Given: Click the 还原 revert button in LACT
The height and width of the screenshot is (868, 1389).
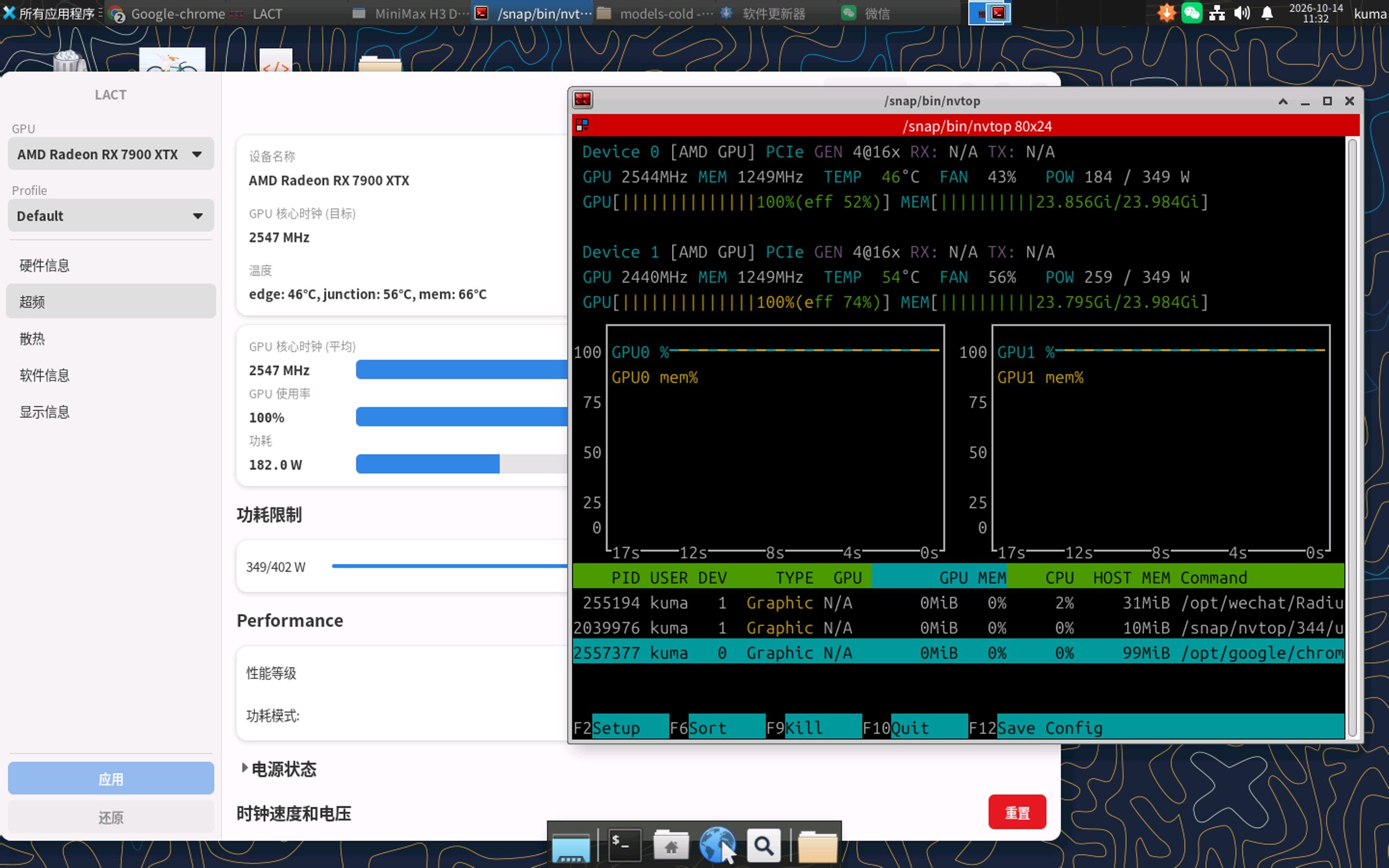Looking at the screenshot, I should tap(111, 817).
